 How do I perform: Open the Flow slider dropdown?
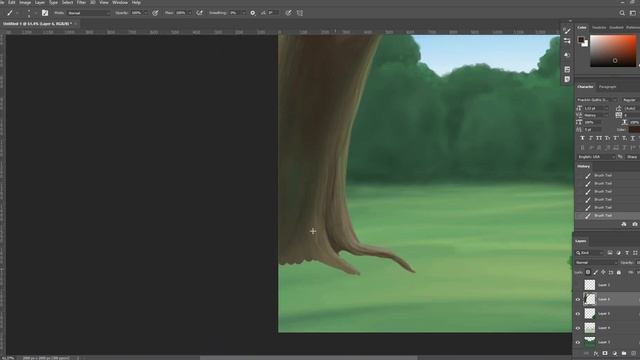tap(189, 13)
